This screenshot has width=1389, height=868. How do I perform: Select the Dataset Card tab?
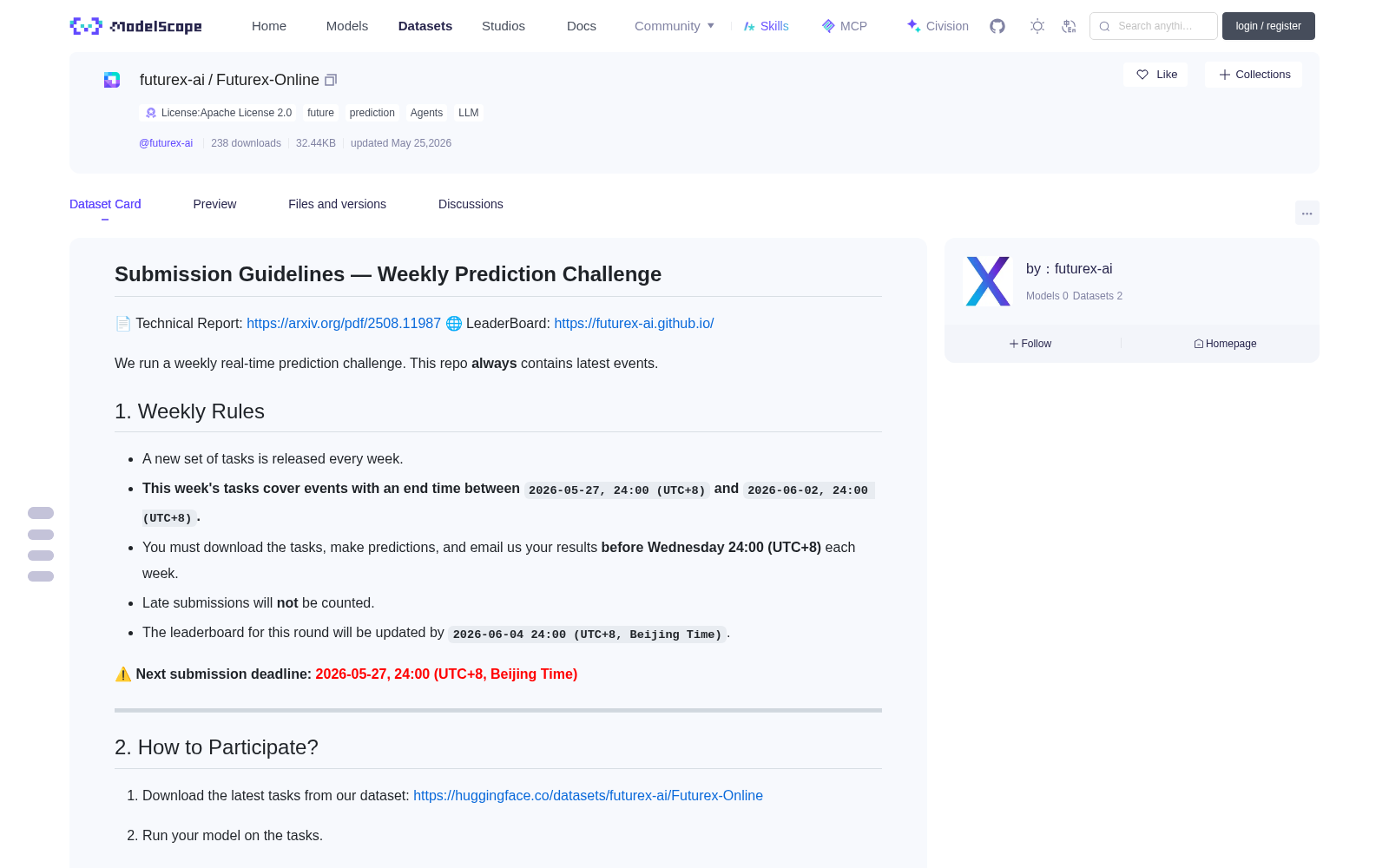[105, 204]
